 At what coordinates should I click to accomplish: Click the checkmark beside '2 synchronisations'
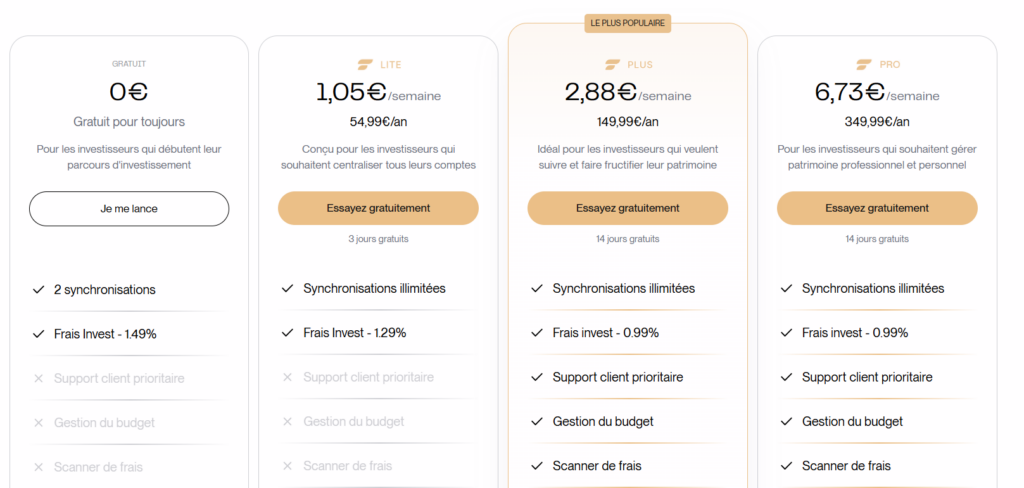click(38, 290)
